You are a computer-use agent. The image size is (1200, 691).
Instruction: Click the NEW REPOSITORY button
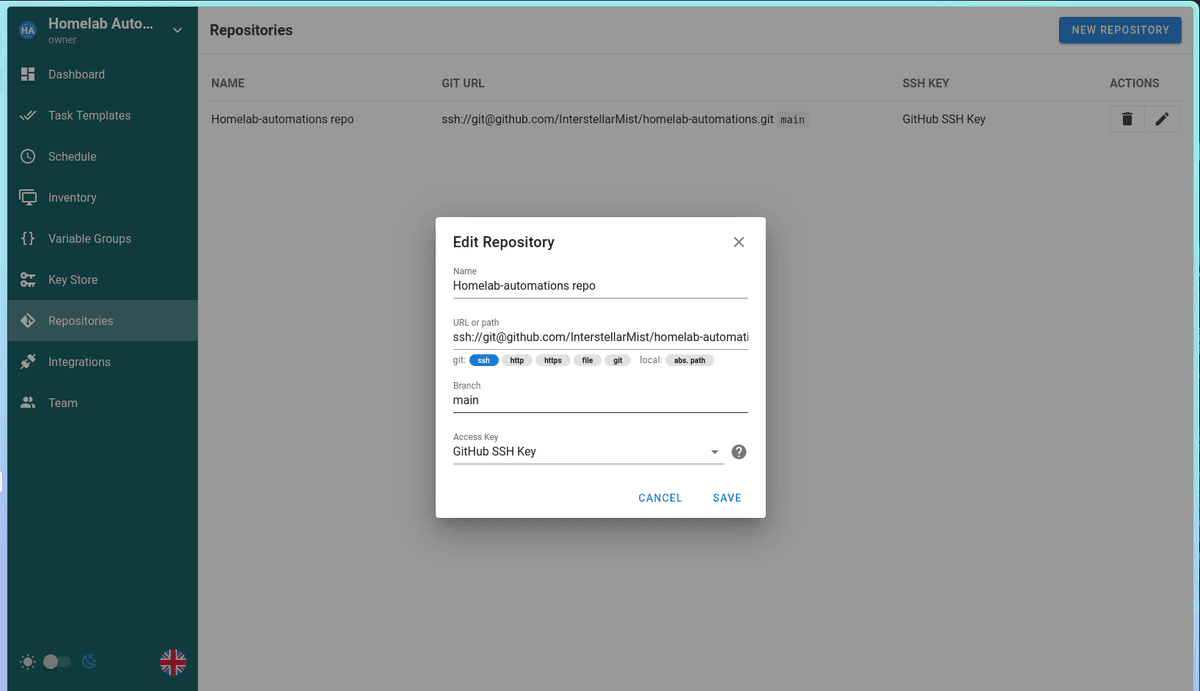[x=1120, y=30]
